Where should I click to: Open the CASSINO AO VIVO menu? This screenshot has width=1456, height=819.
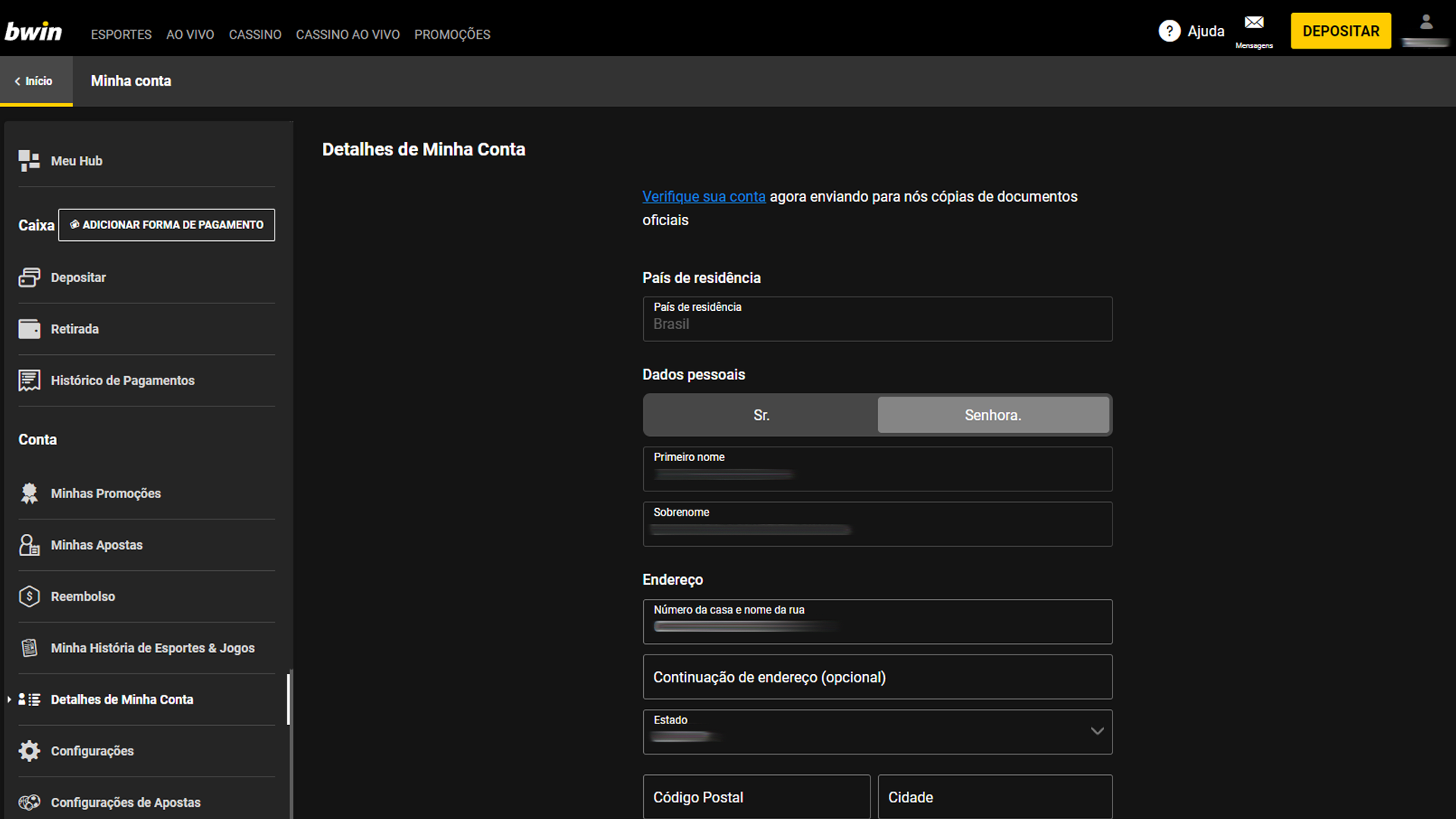pos(347,34)
